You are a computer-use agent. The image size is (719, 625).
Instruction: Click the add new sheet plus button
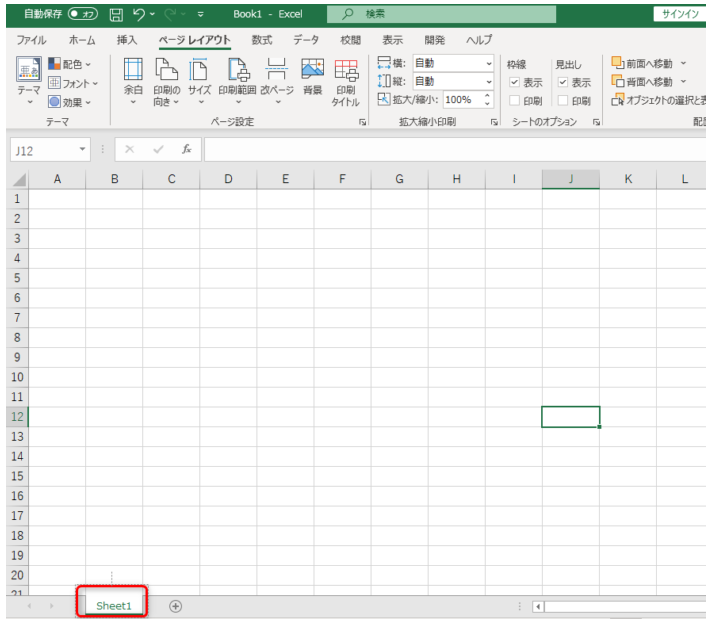[176, 606]
